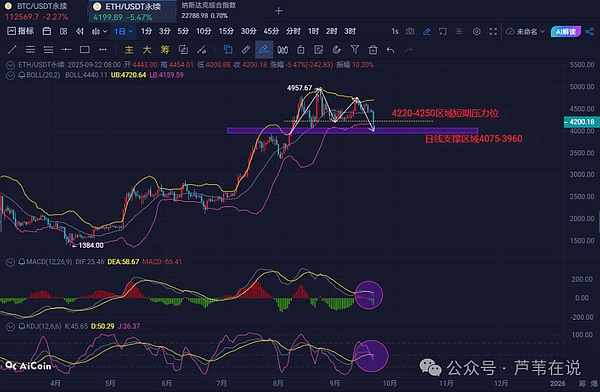This screenshot has height=392, width=600.
Task: Toggle the 大 large orders indicator
Action: [147, 49]
